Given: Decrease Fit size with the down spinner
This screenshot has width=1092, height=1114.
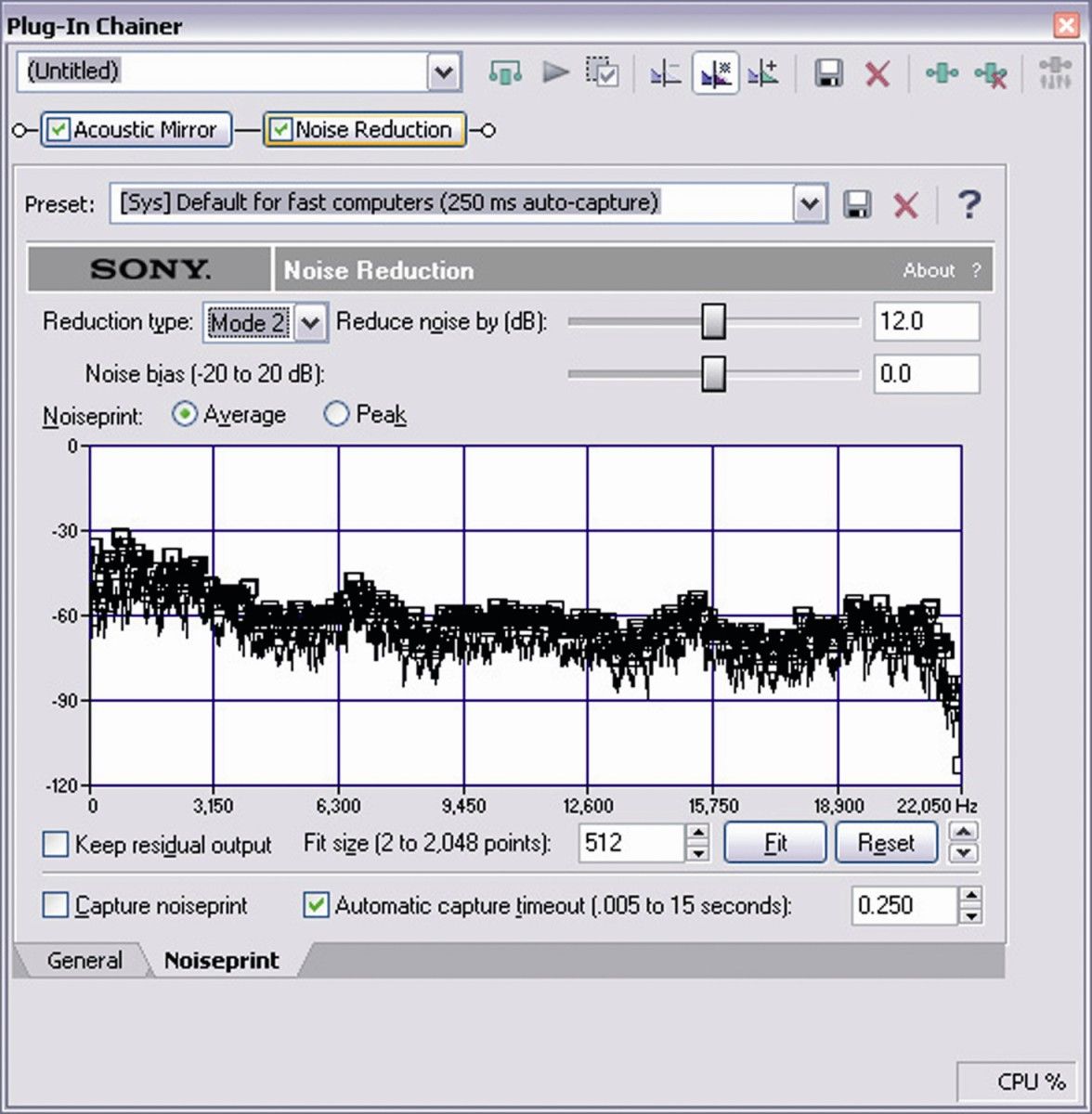Looking at the screenshot, I should tap(697, 852).
